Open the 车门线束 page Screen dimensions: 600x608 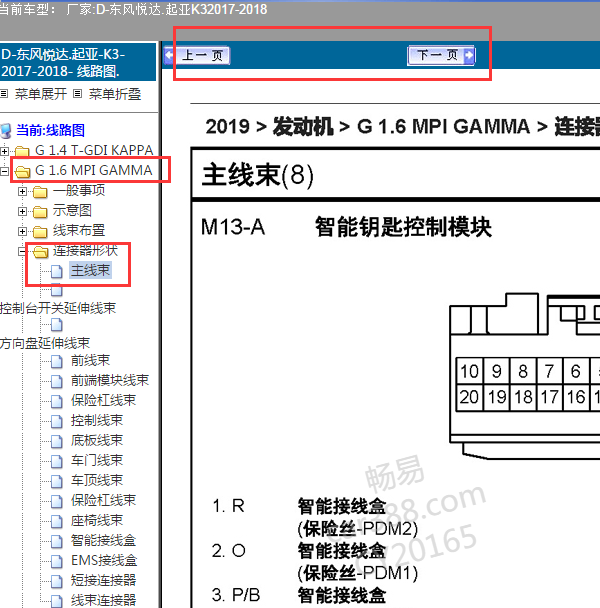[97, 461]
